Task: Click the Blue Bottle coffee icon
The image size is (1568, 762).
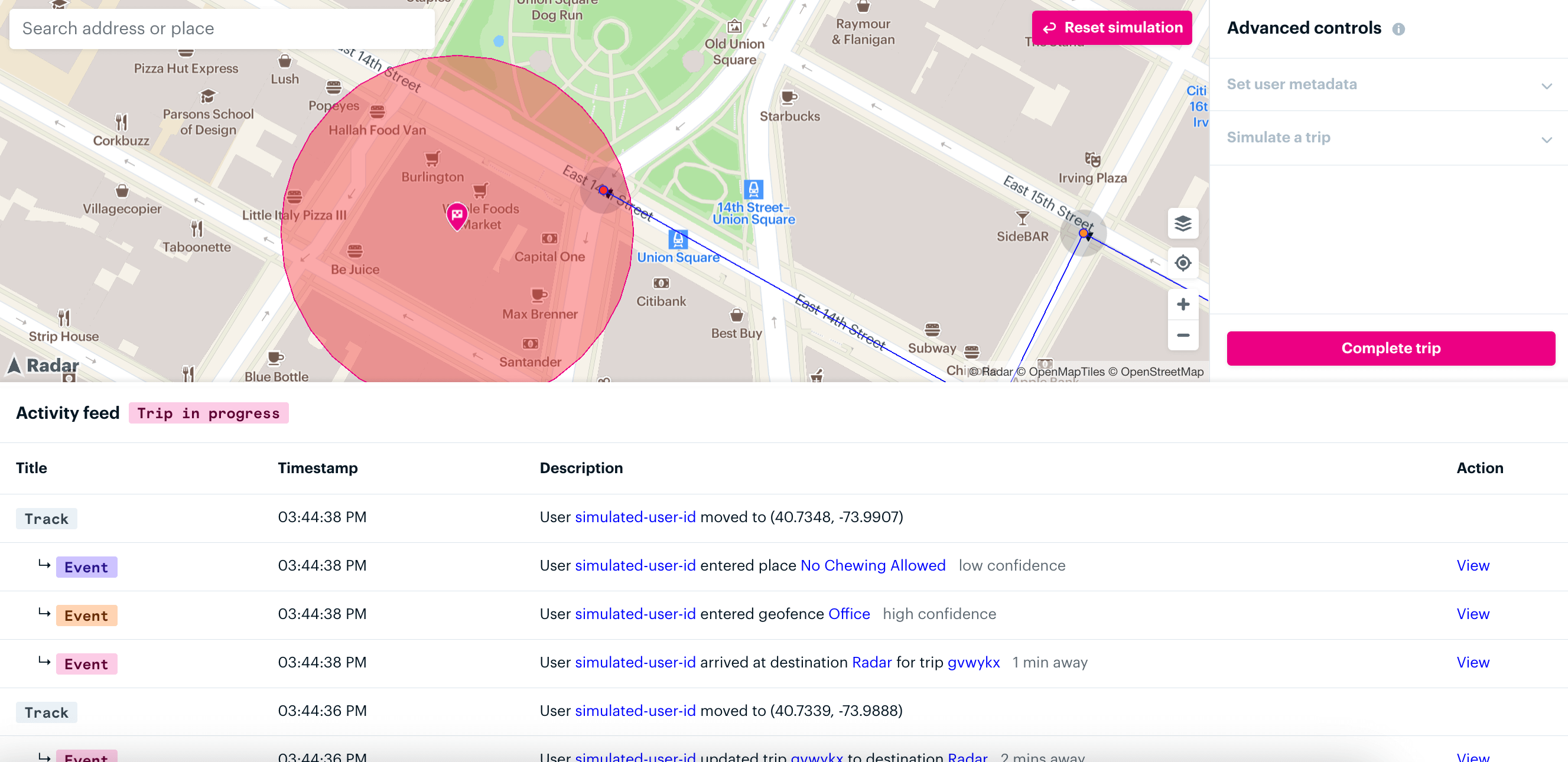Action: tap(275, 359)
